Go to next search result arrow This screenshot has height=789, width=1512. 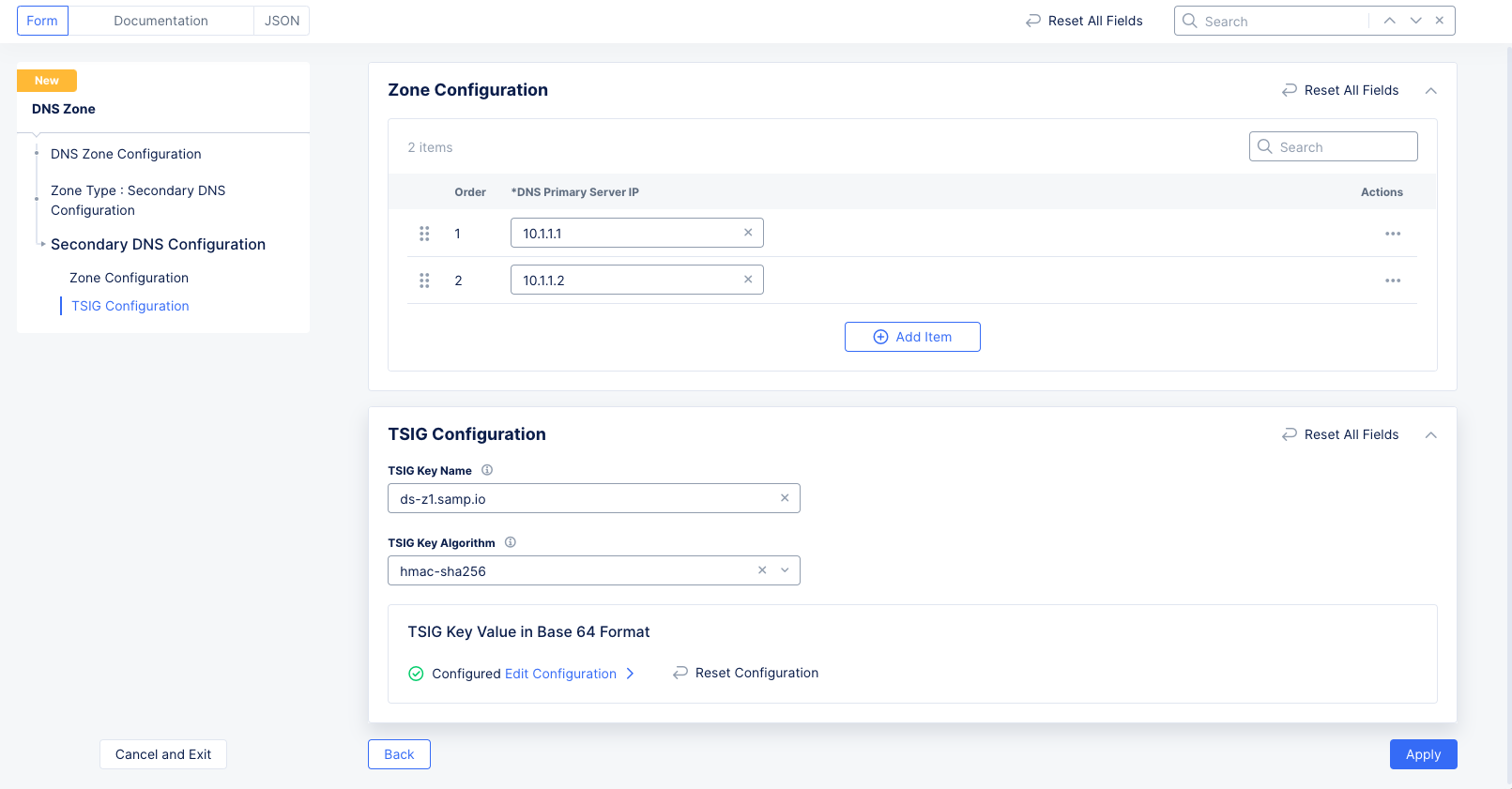[x=1415, y=21]
